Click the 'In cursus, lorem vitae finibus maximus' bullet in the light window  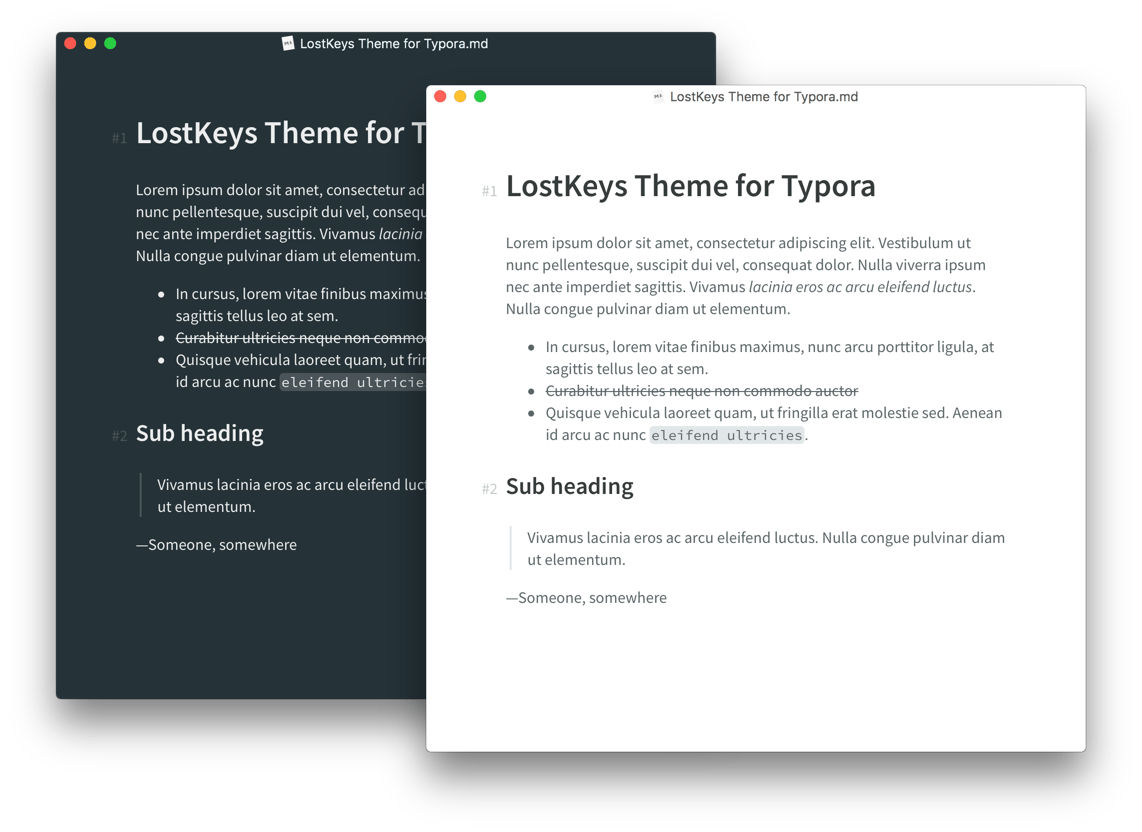[x=770, y=358]
